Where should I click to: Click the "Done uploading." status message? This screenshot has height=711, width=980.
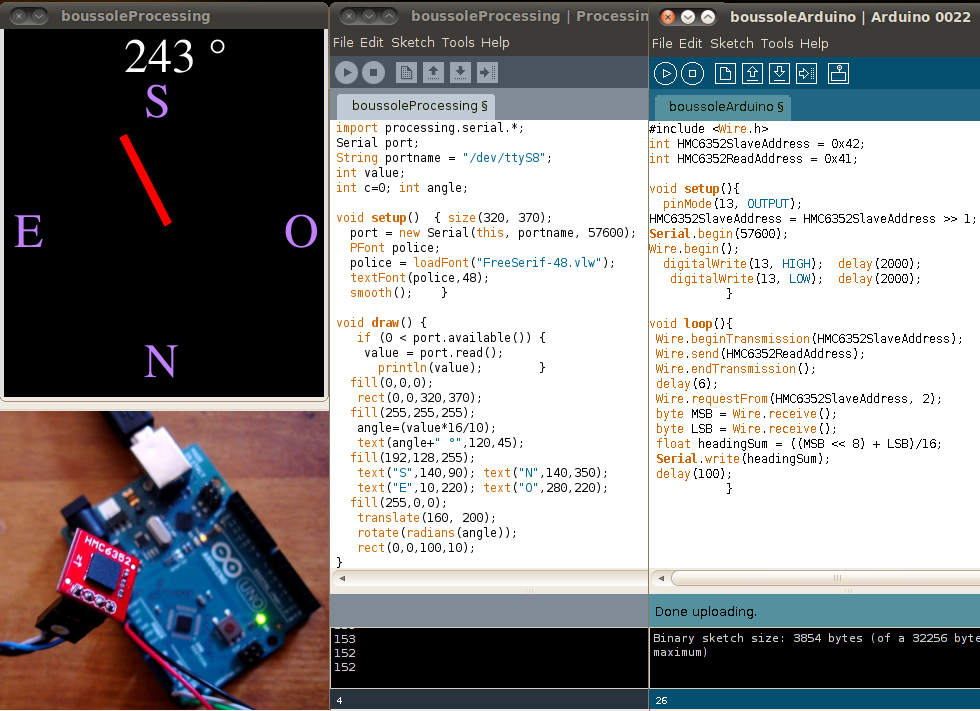[x=706, y=612]
